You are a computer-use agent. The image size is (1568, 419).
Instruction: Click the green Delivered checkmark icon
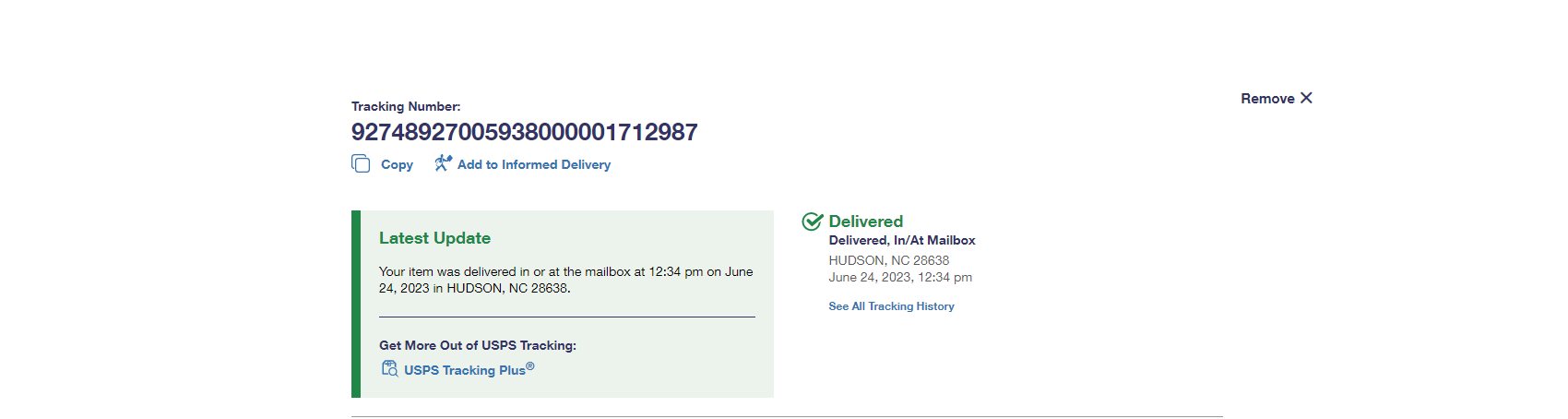813,221
